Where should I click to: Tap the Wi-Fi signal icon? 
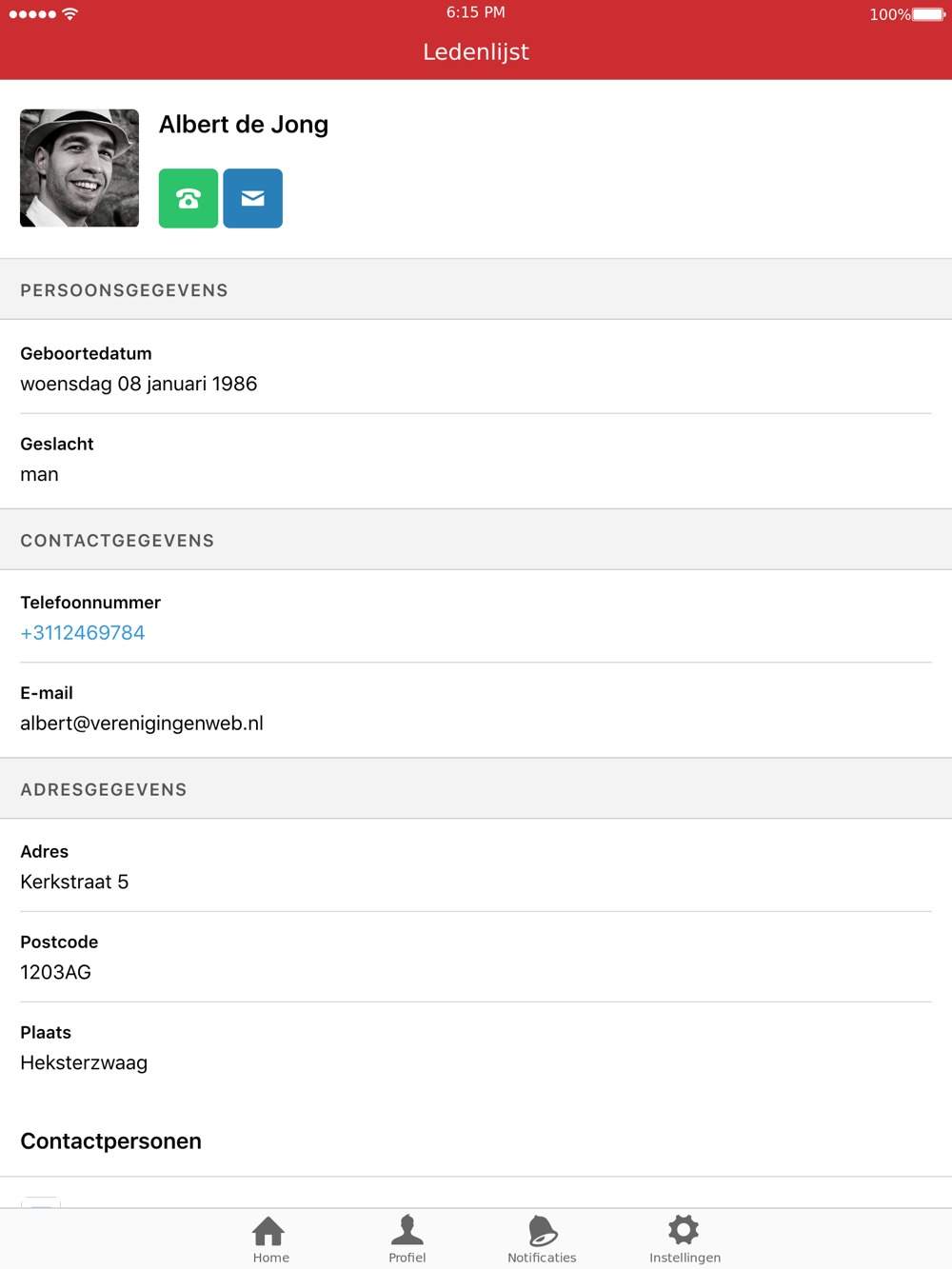[x=70, y=14]
